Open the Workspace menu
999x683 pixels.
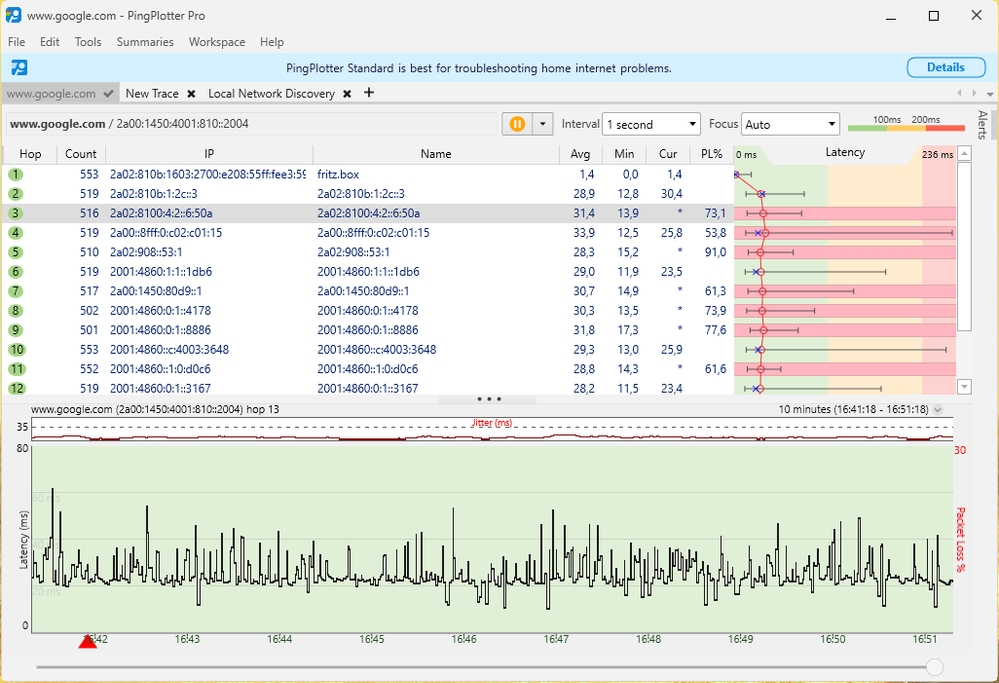217,42
